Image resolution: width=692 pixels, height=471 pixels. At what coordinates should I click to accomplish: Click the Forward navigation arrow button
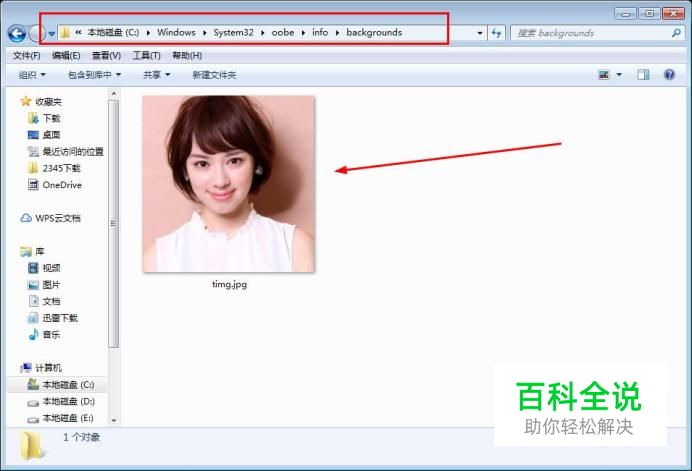pos(36,34)
